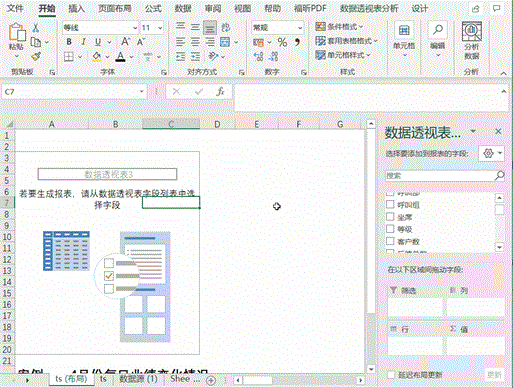Open the PivotTable field settings gear dropdown
Viewport: 513px width, 388px height.
point(491,153)
